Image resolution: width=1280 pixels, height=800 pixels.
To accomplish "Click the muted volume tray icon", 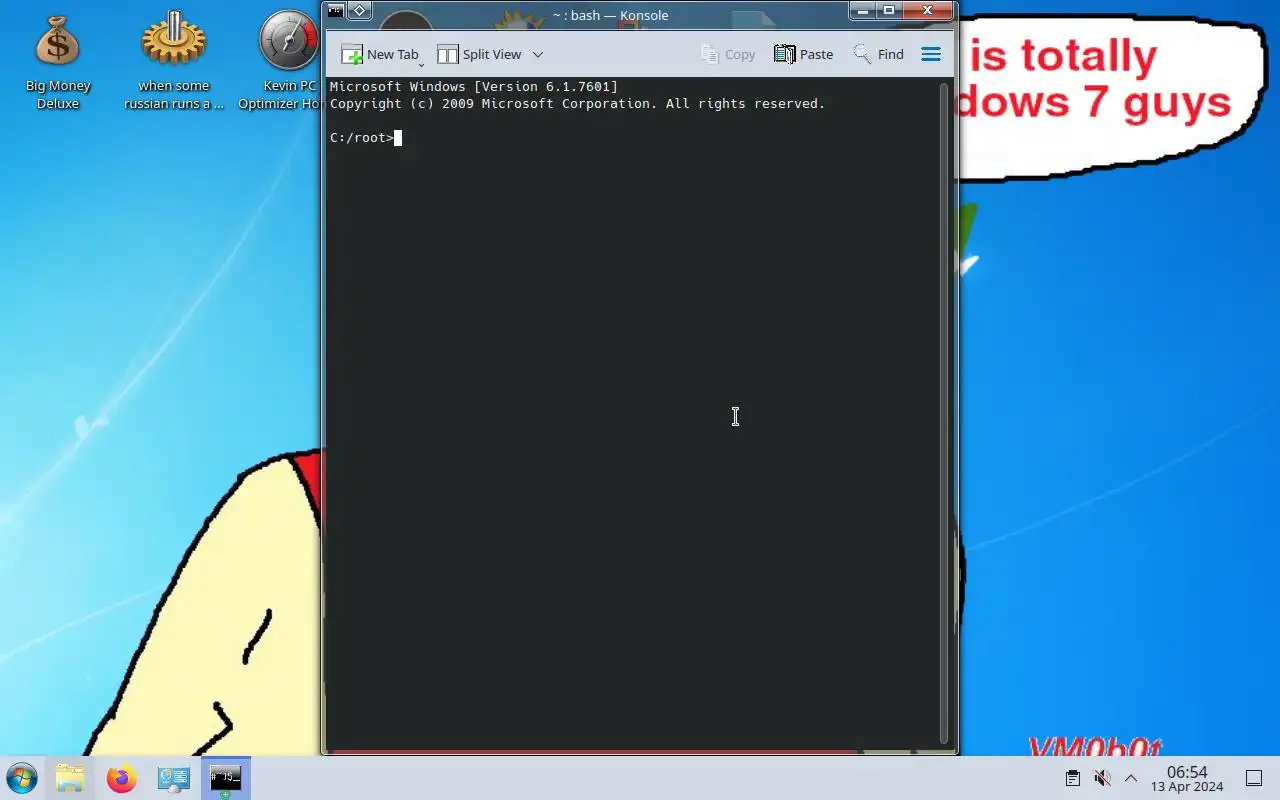I will tap(1102, 778).
